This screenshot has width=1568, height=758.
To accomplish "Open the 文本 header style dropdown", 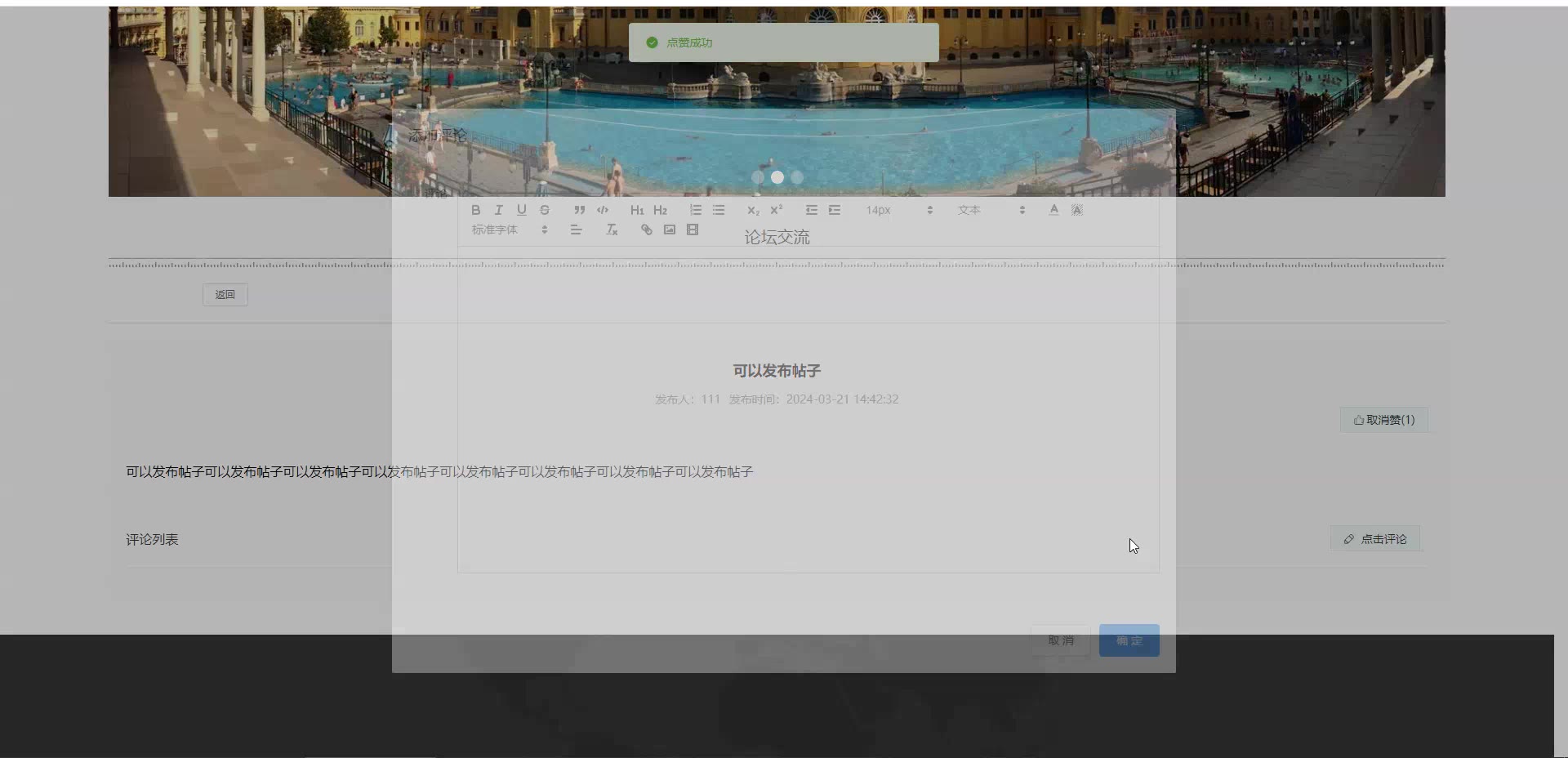I will click(x=991, y=210).
